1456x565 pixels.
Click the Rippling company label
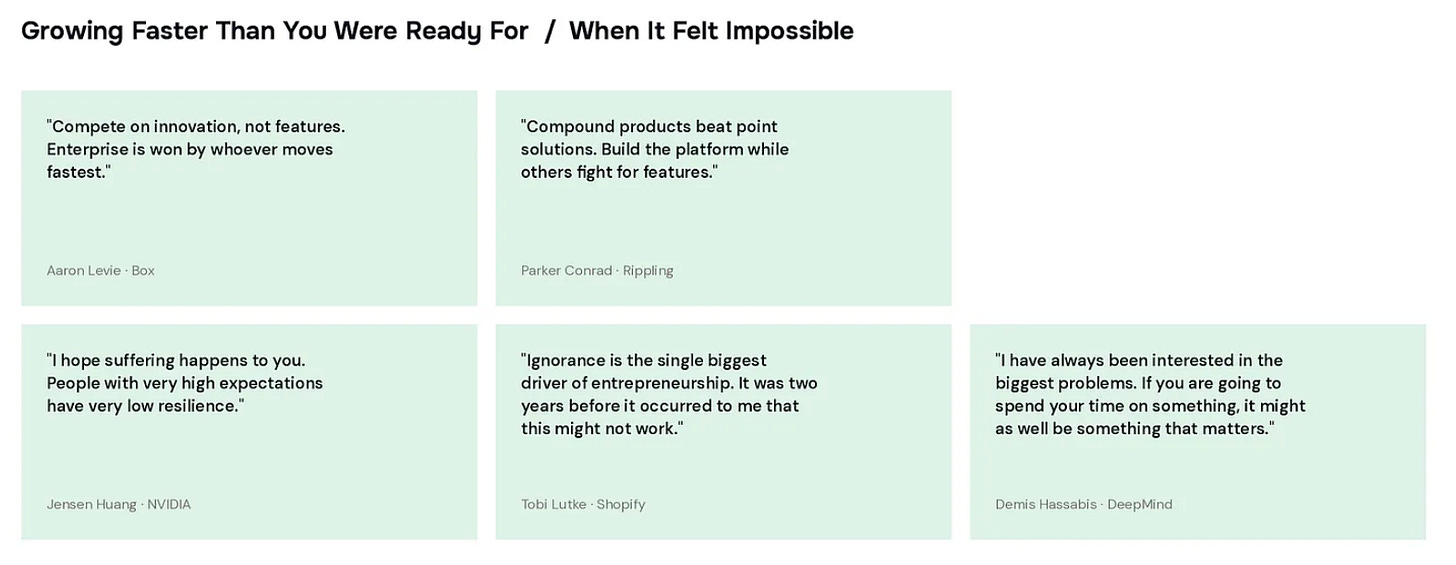coord(648,271)
